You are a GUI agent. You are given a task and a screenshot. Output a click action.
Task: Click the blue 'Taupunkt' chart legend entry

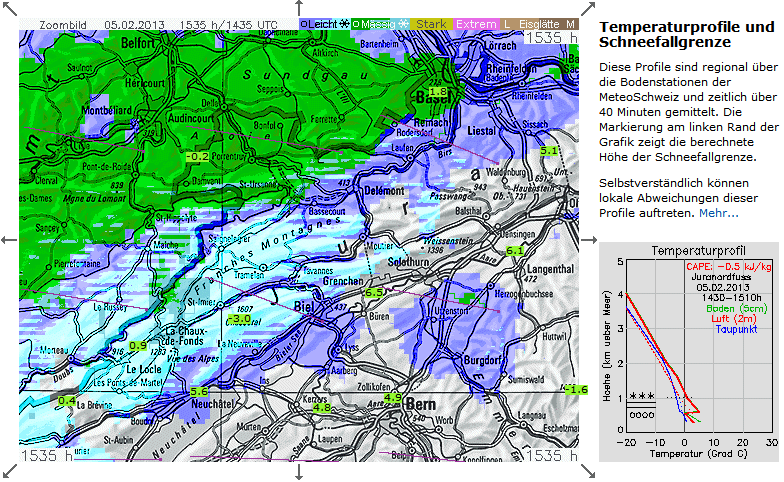(x=736, y=329)
